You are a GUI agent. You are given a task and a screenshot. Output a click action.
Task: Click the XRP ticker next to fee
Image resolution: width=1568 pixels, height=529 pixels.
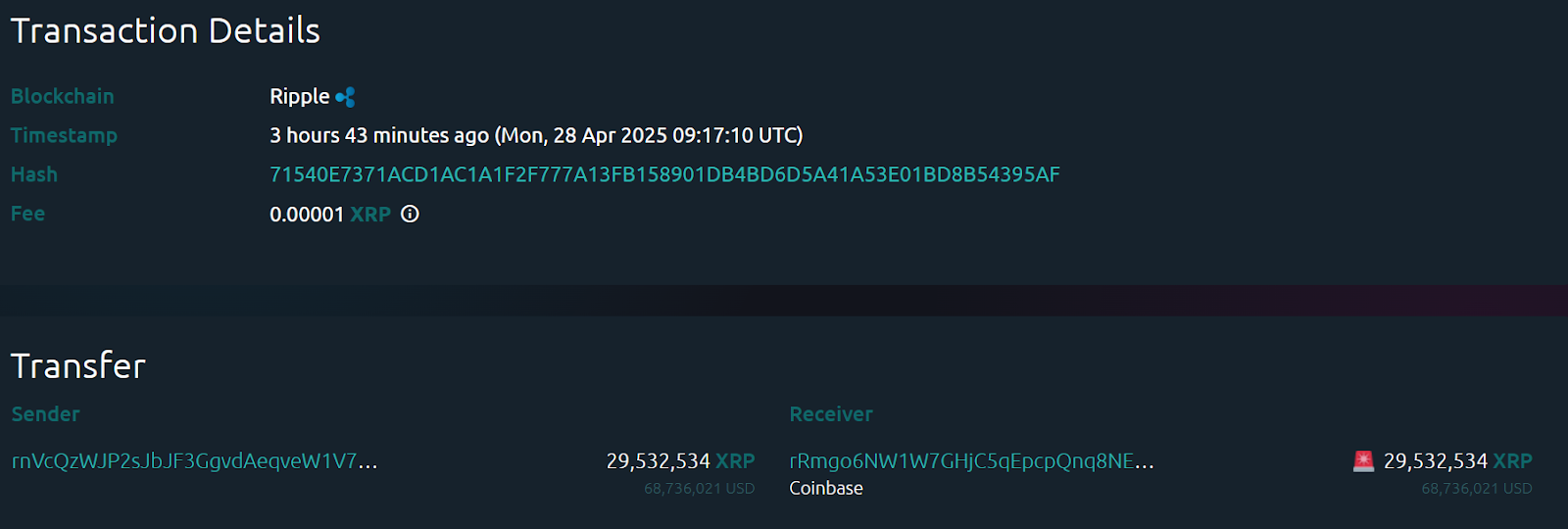tap(370, 215)
